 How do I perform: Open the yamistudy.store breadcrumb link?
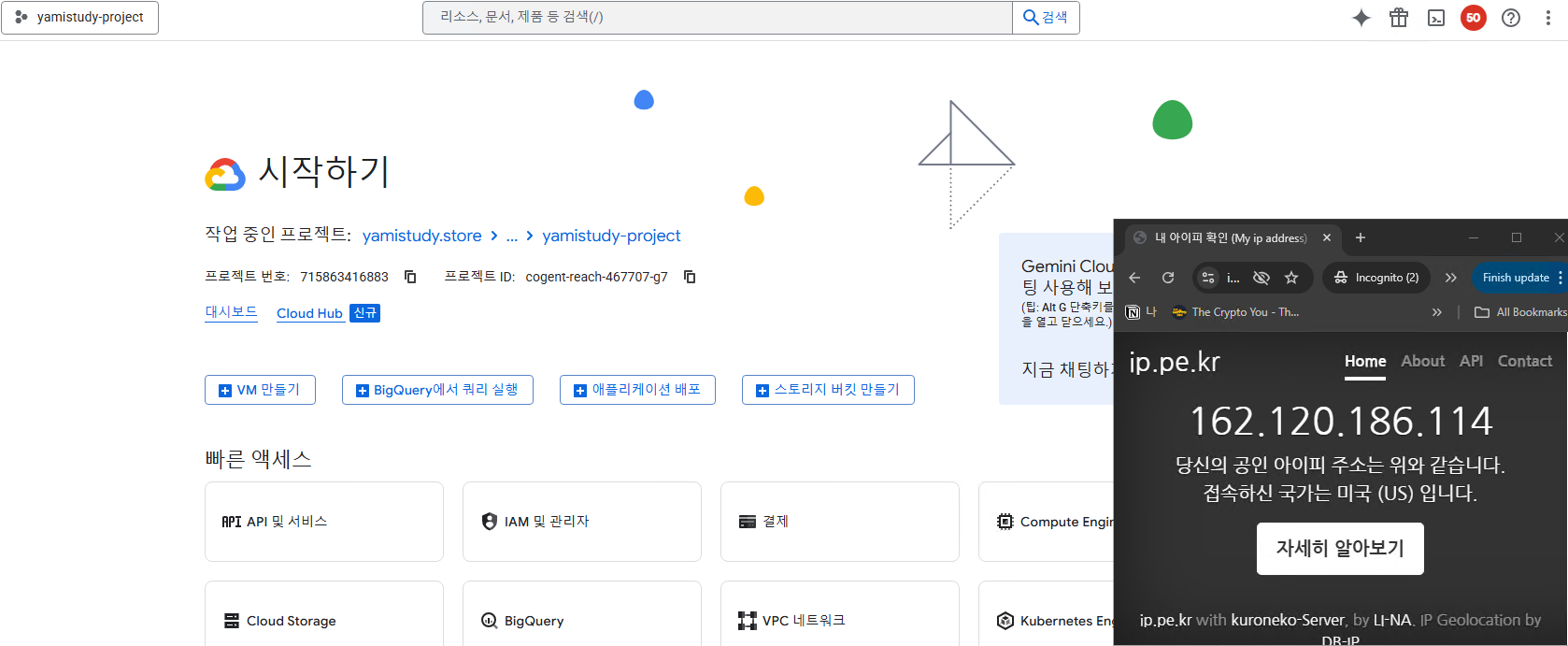click(x=422, y=236)
